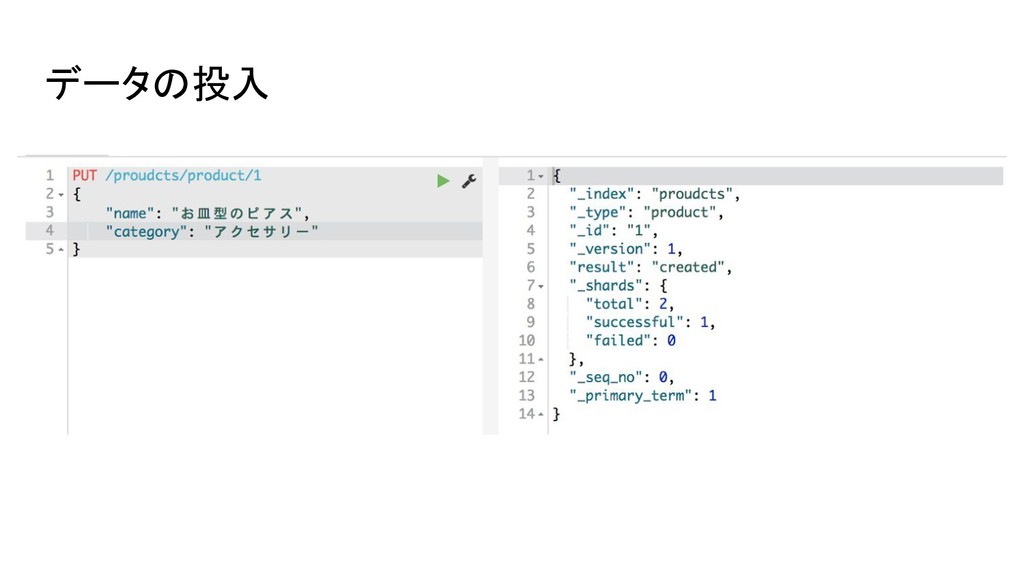Run the PUT request with the green play icon
Viewport: 1024px width, 576px height.
(443, 181)
